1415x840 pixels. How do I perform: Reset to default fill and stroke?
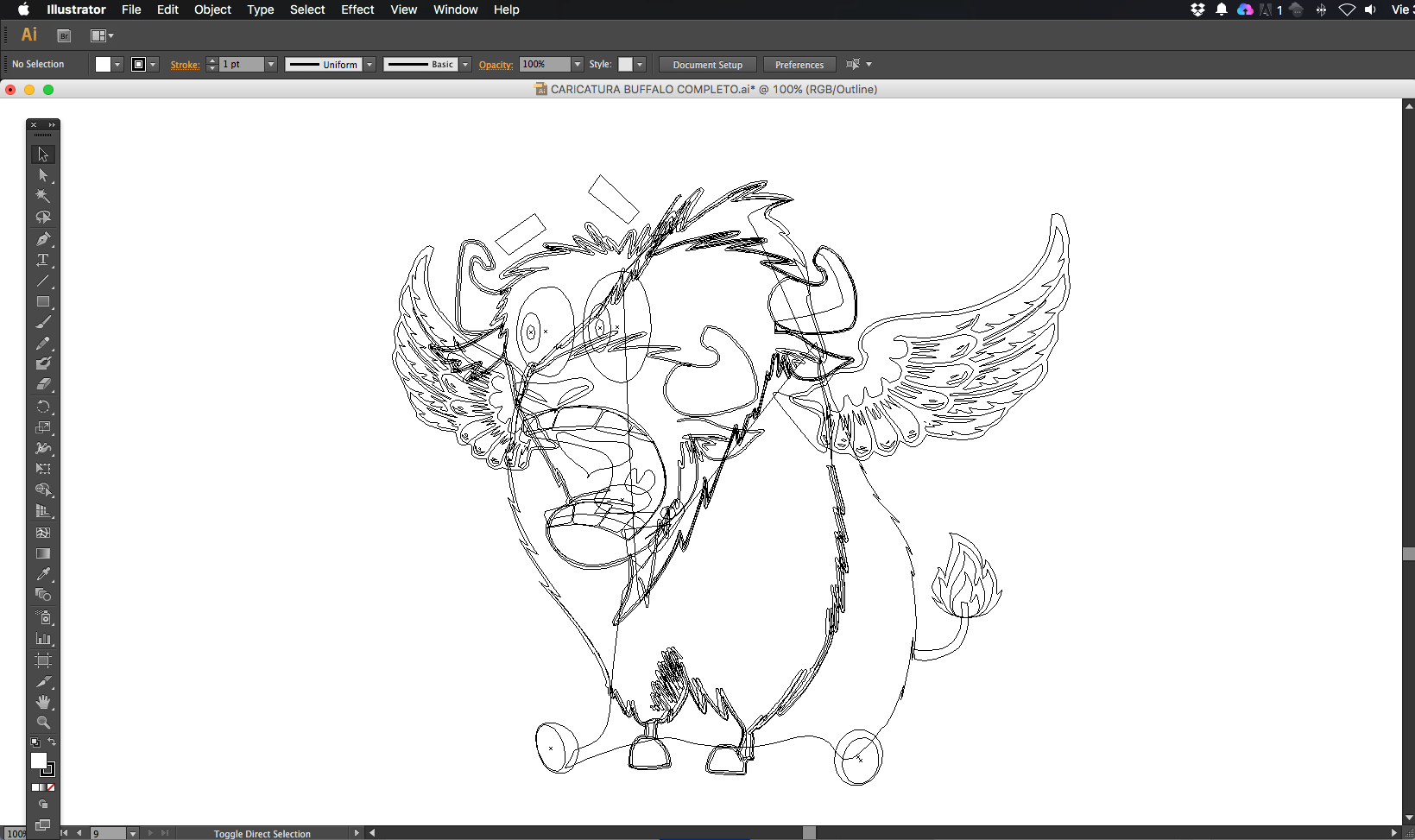pos(35,742)
